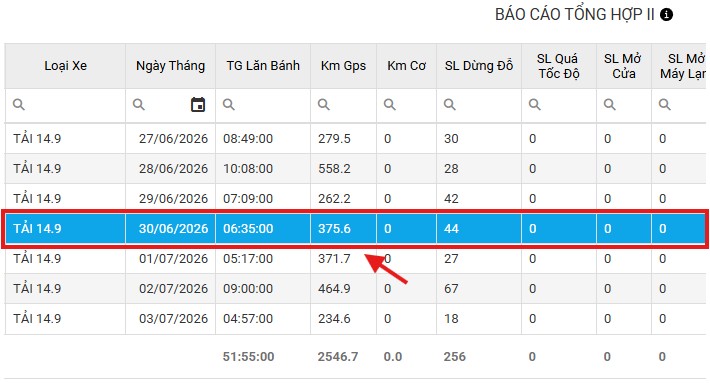Click travel time 07:09:00
The width and height of the screenshot is (710, 383).
(x=248, y=198)
